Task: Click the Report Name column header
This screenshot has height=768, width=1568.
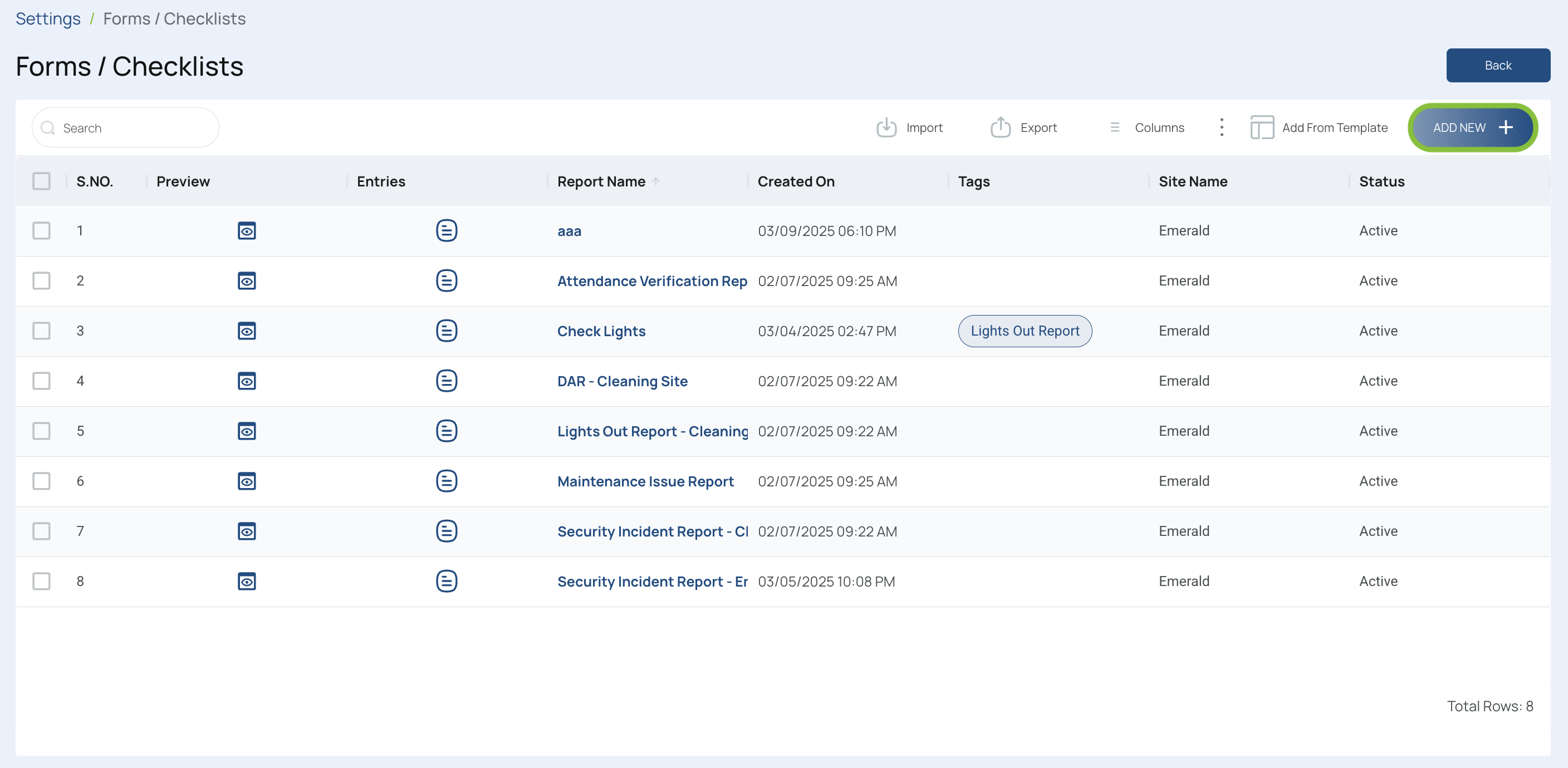Action: 601,181
